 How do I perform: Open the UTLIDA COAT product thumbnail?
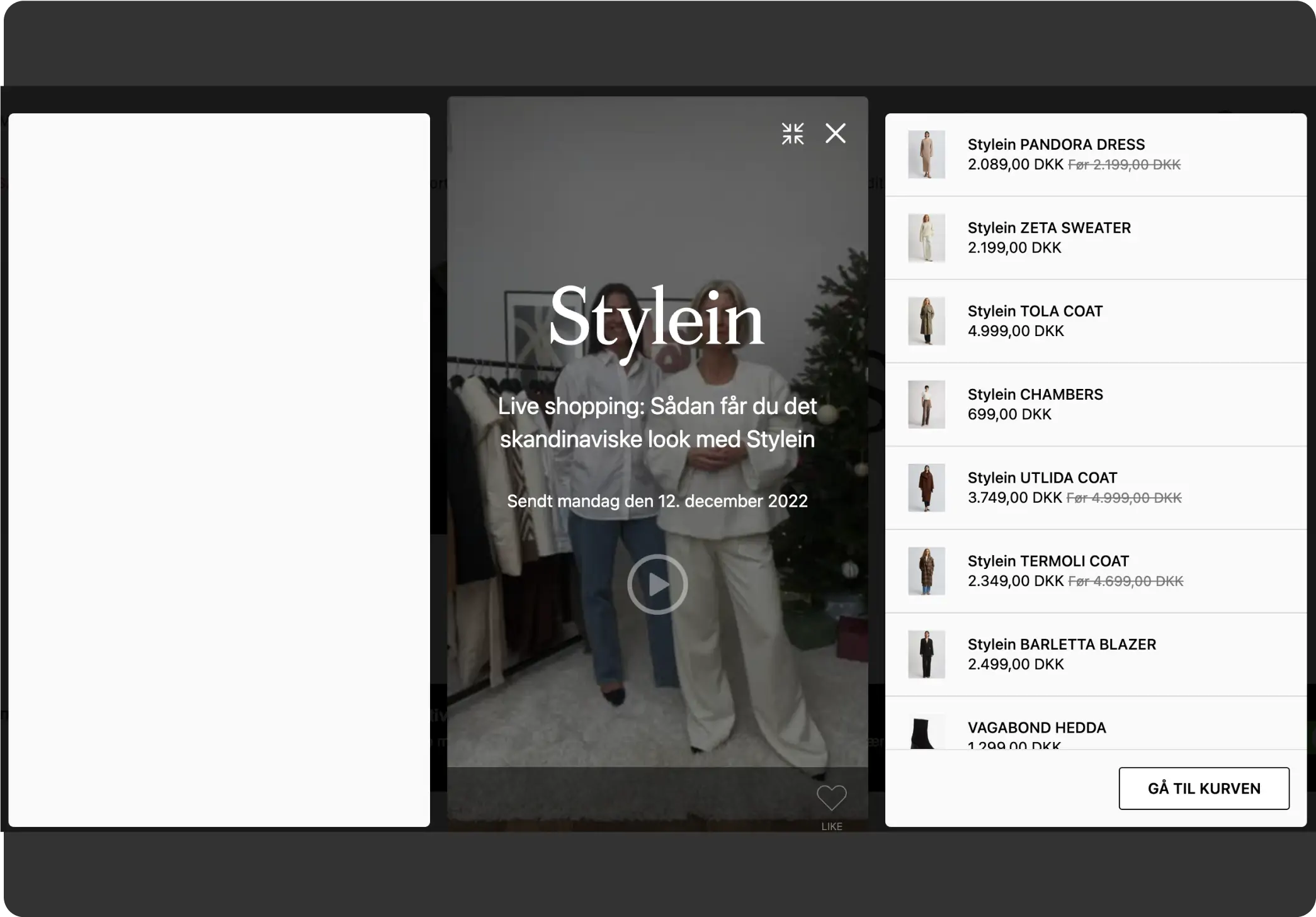[x=926, y=488]
